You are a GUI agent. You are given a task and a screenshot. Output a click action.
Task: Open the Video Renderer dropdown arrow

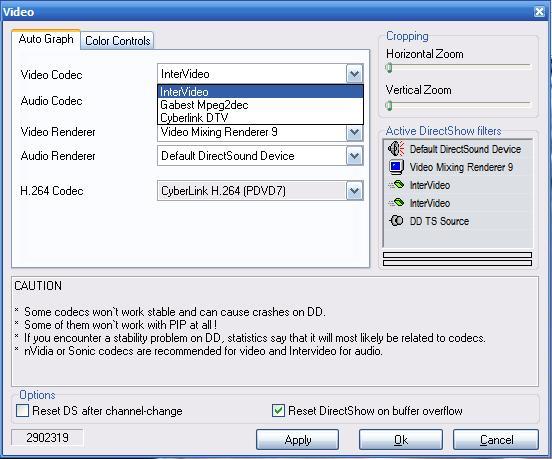pos(354,133)
